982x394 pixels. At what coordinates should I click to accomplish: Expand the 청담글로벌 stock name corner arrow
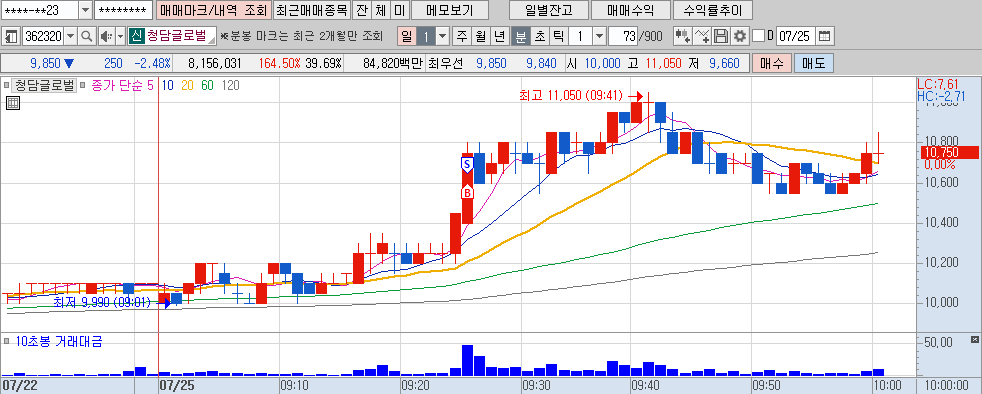tap(212, 41)
